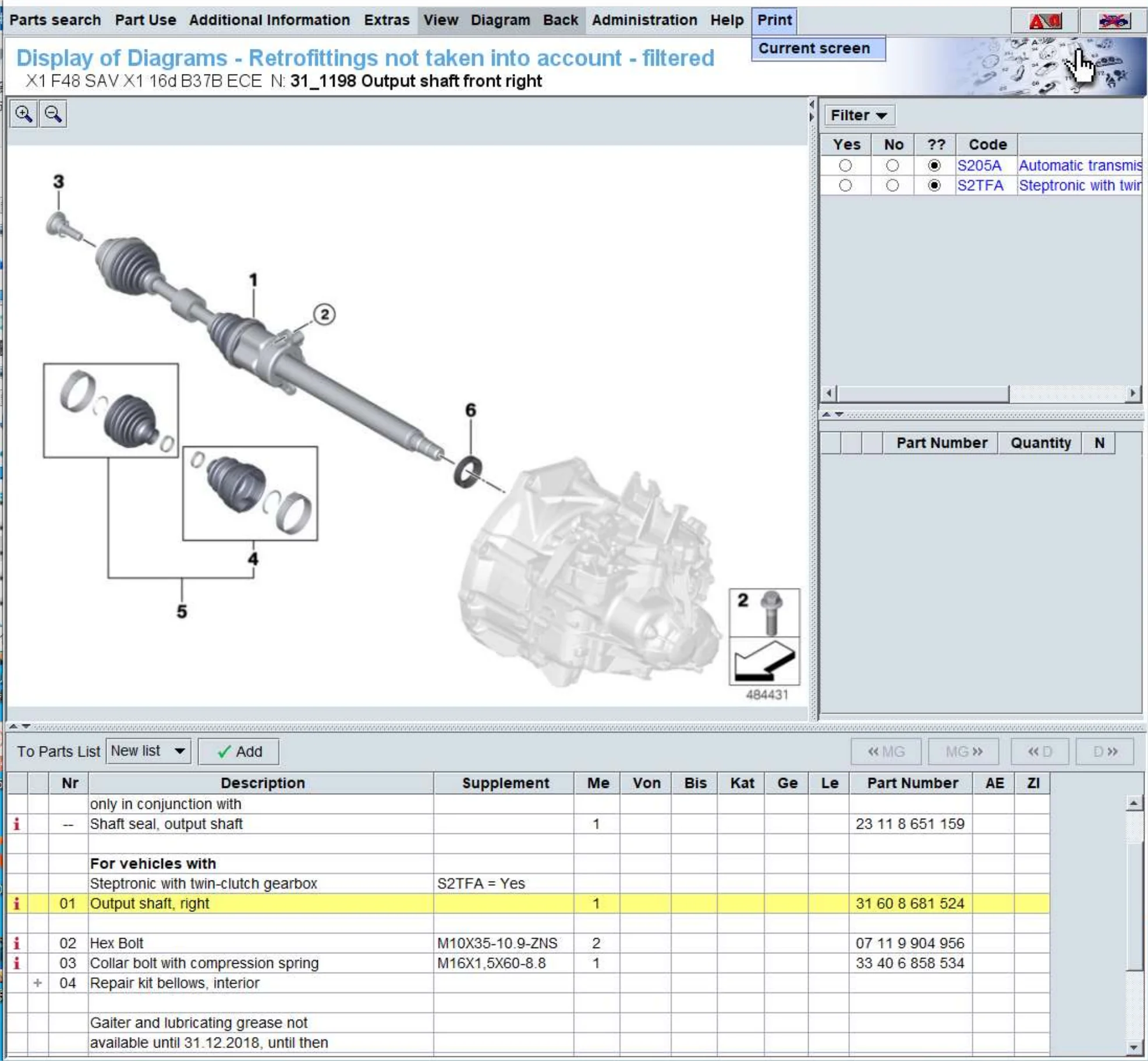Click info icon for Hex Bolt row
Viewport: 1148px width, 1061px height.
(17, 943)
